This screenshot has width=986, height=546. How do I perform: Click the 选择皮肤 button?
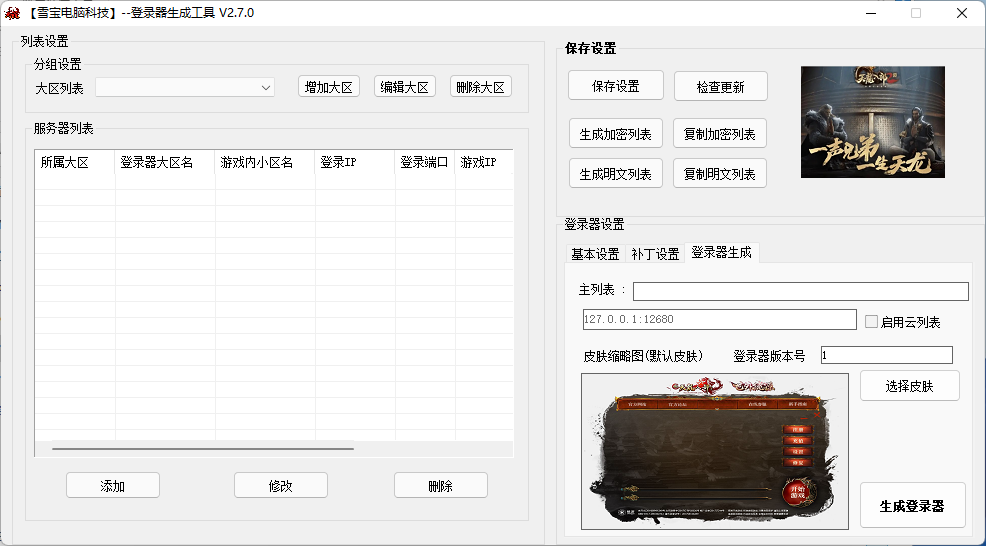909,386
